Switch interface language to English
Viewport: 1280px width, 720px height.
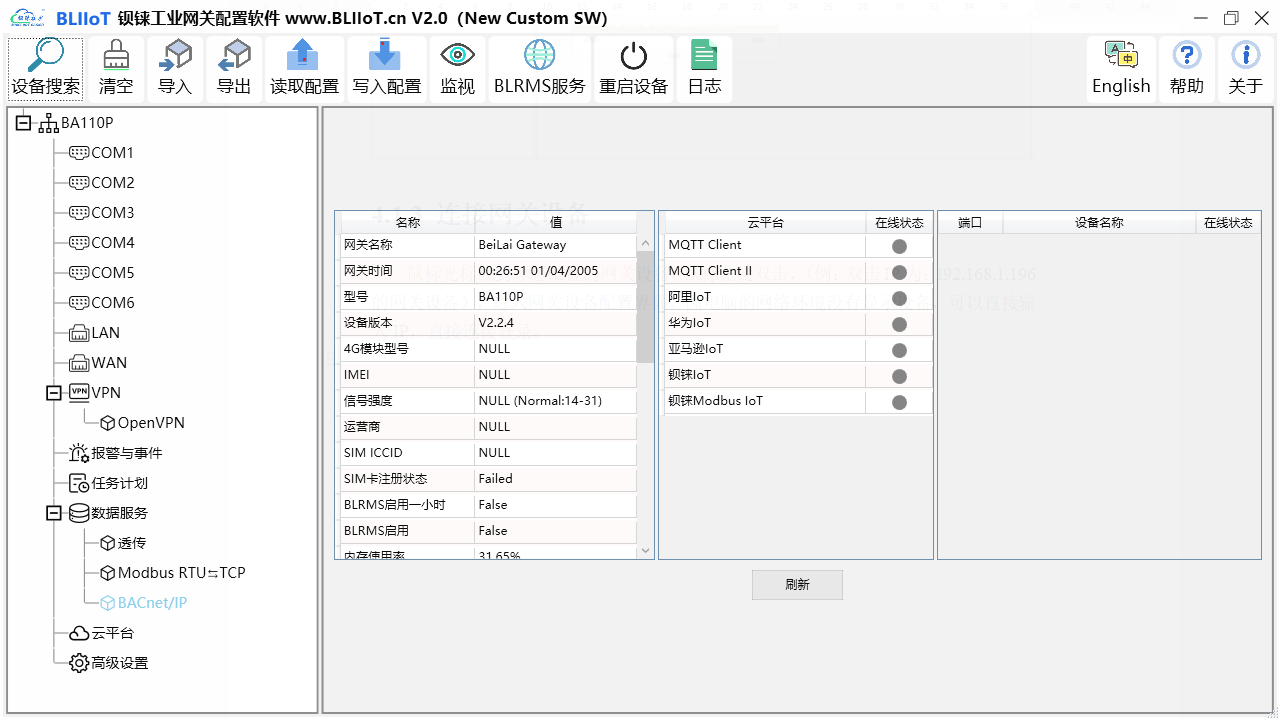click(1121, 67)
